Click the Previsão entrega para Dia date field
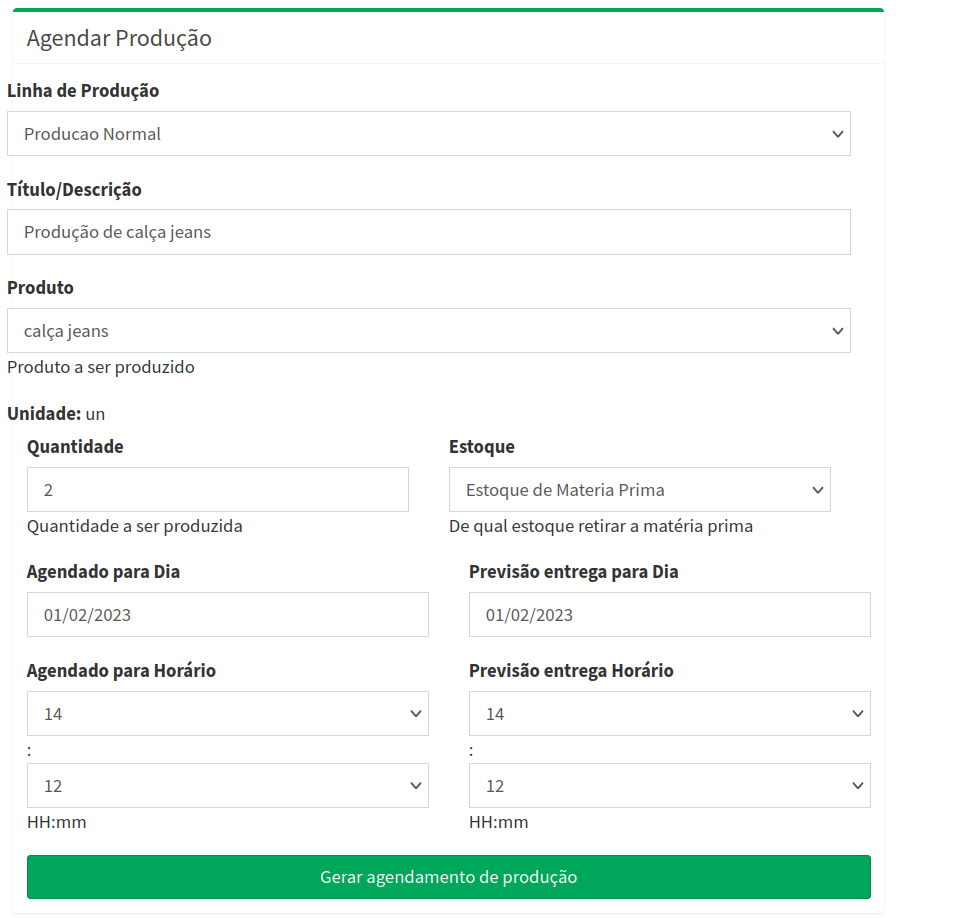Image resolution: width=967 pixels, height=918 pixels. pos(669,615)
